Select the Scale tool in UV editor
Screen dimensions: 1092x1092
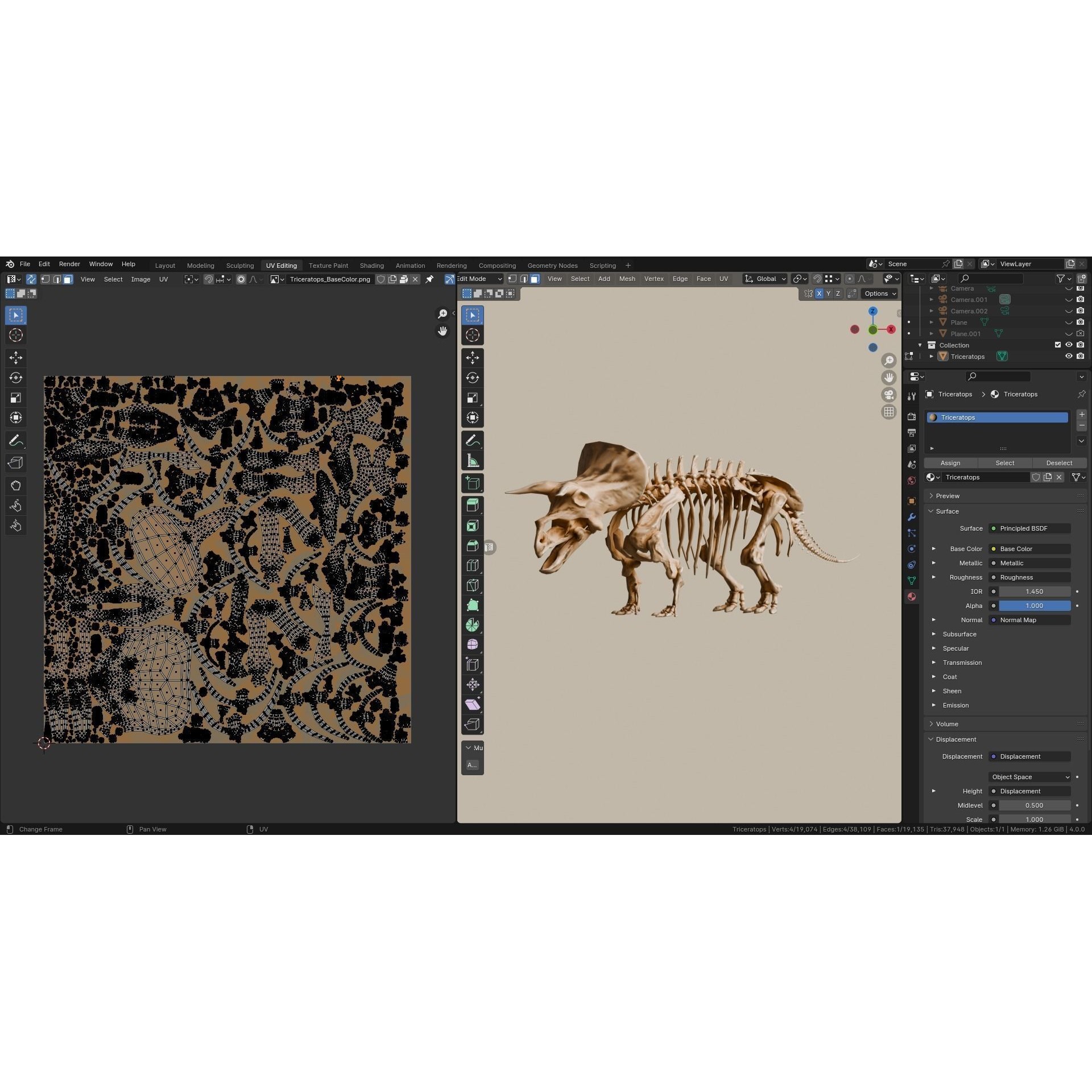(x=16, y=398)
